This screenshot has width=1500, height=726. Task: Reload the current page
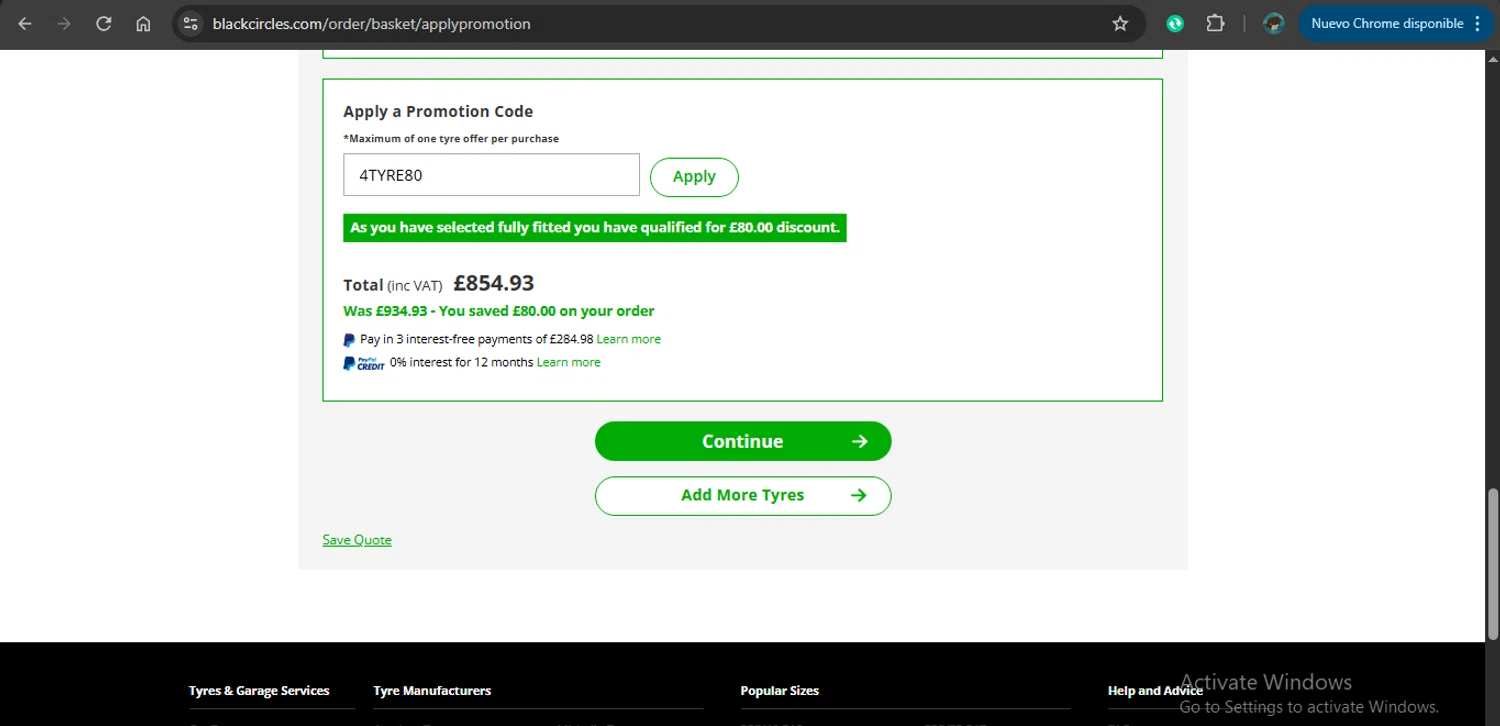[x=104, y=24]
